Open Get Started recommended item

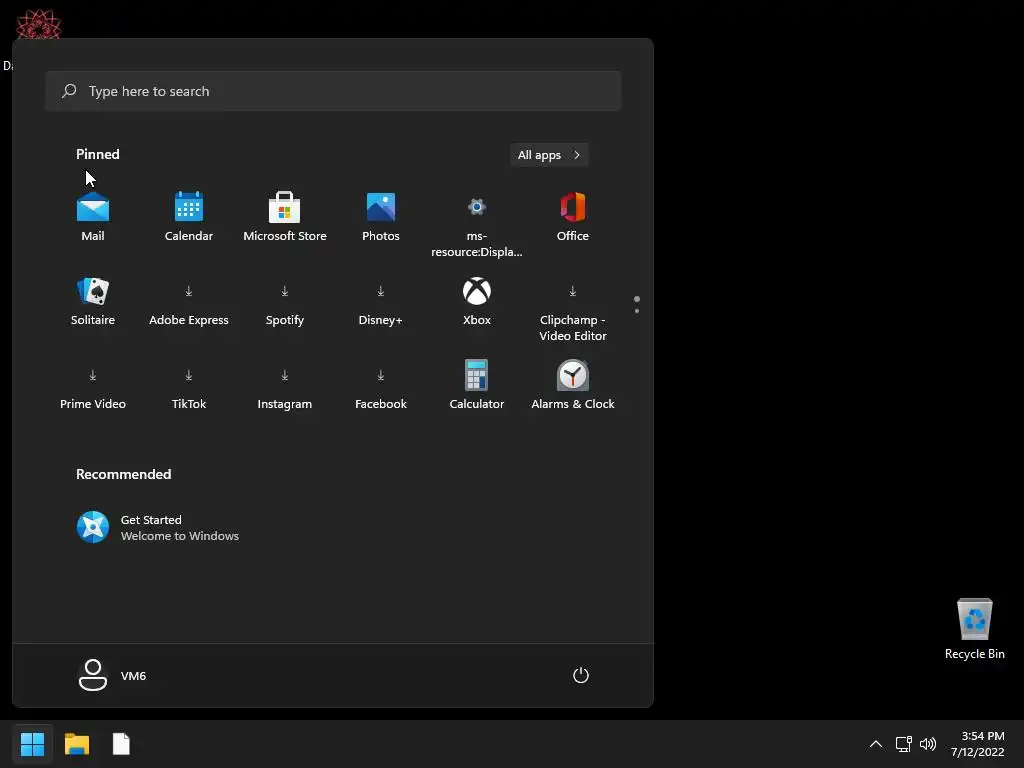pyautogui.click(x=158, y=527)
